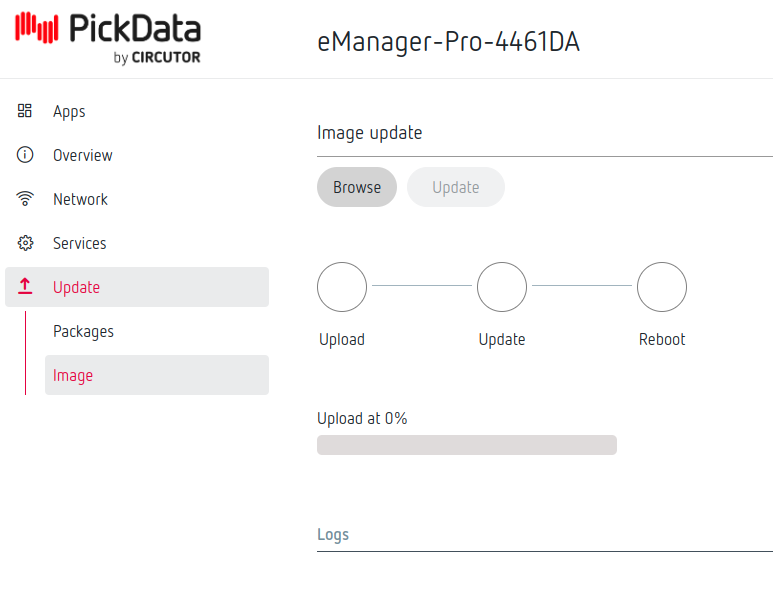Viewport: 773px width, 596px height.
Task: Click the Logs section heading
Action: [333, 534]
